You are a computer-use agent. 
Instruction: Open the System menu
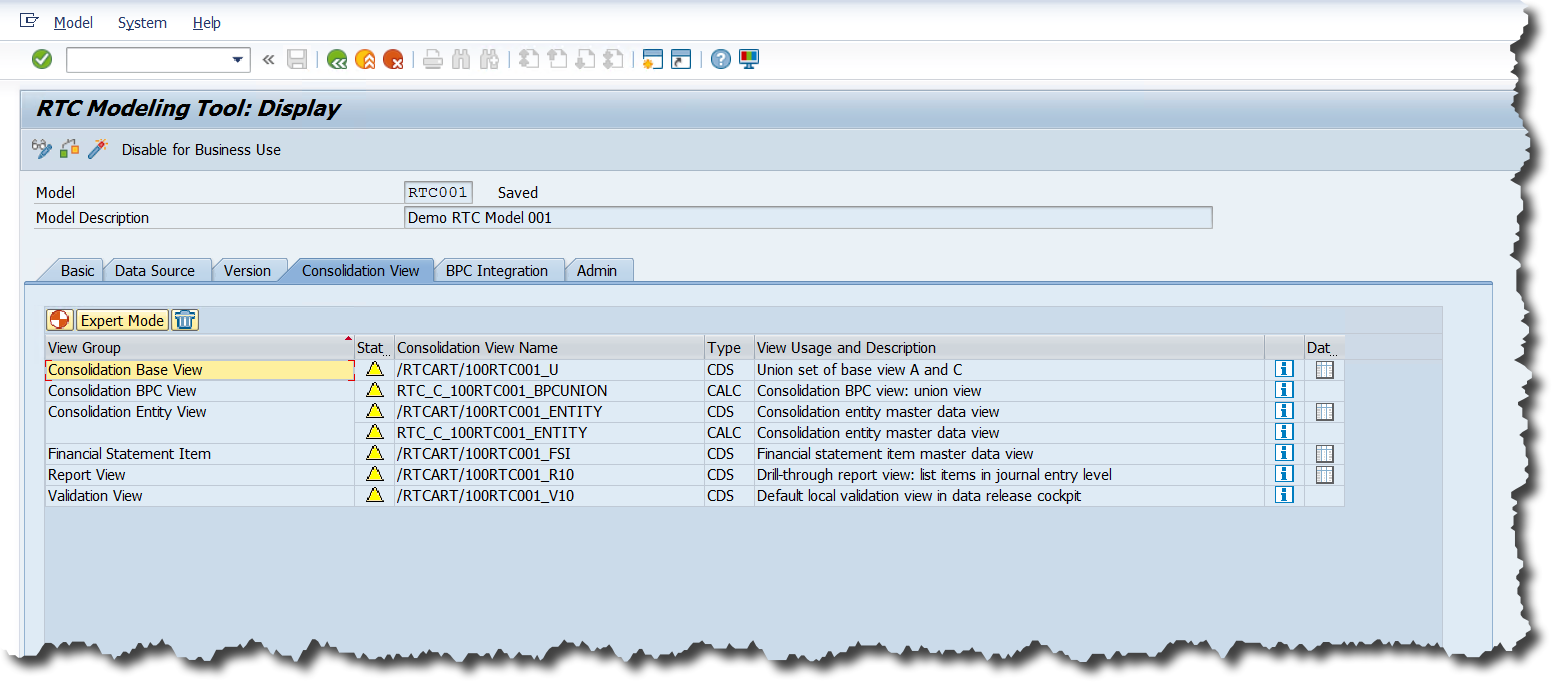142,23
